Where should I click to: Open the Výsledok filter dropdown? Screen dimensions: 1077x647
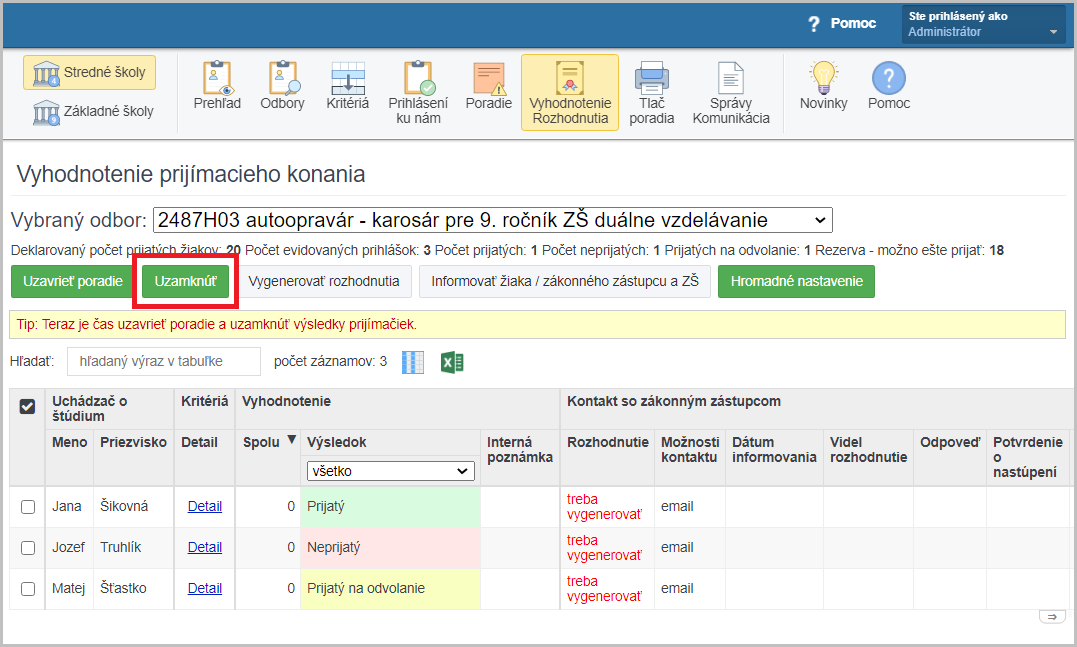click(391, 470)
